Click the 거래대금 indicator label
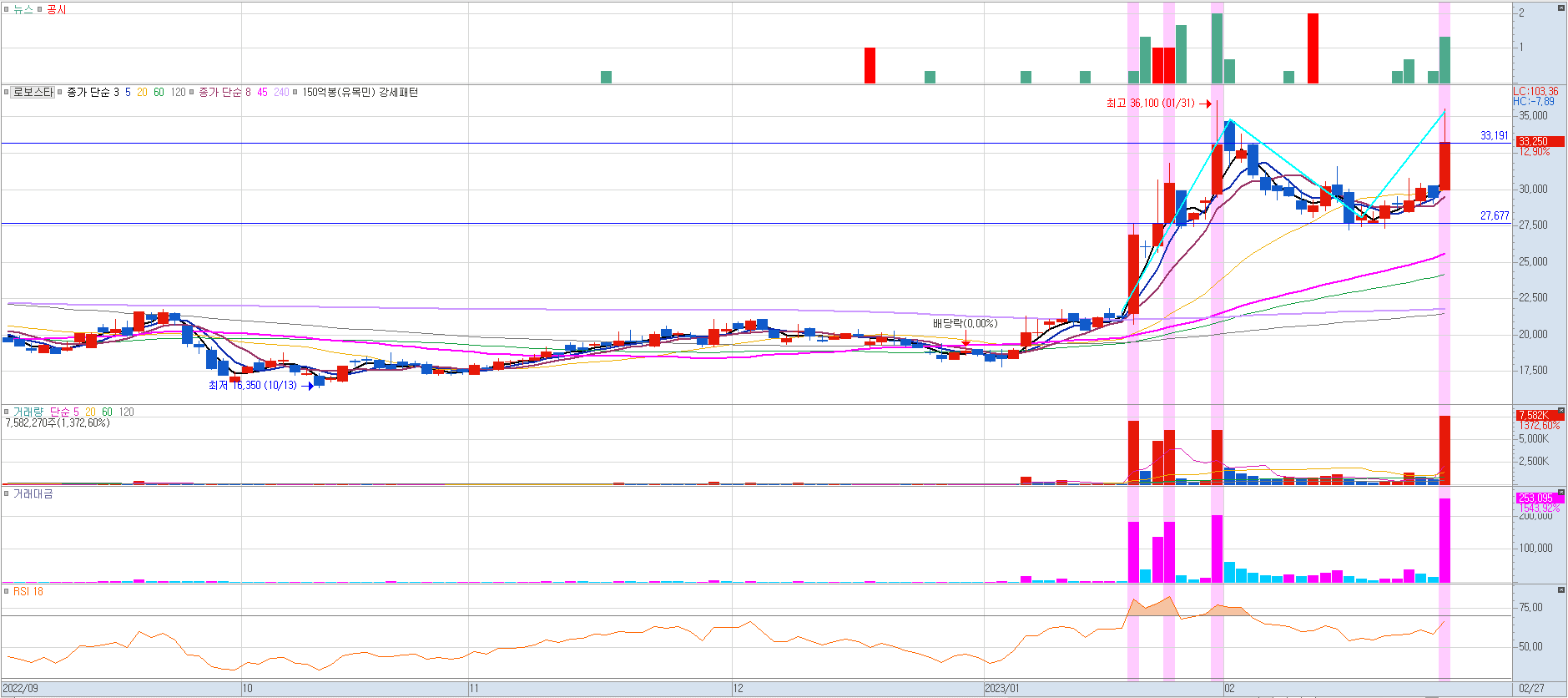Image resolution: width=1568 pixels, height=698 pixels. [x=33, y=493]
